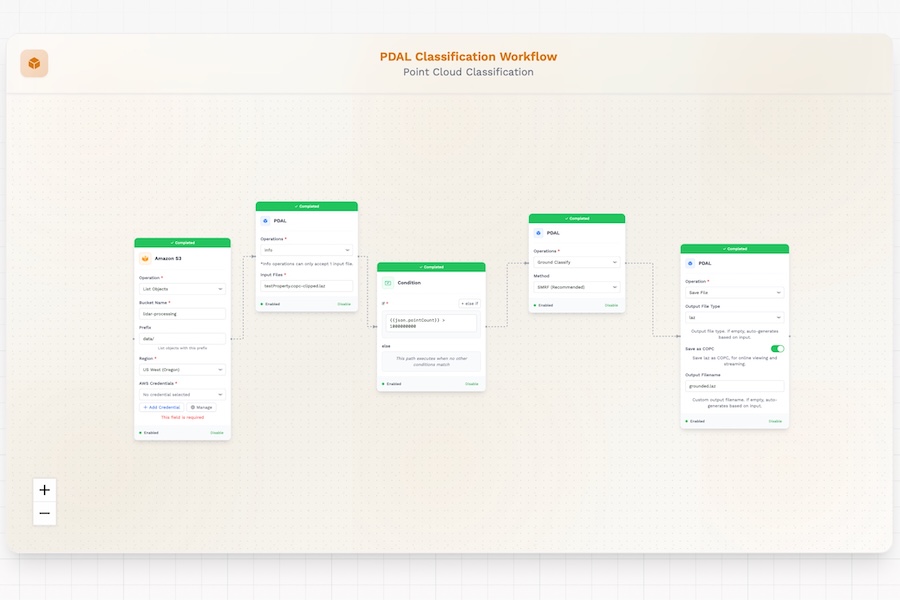Click the Output Filename field containing grounded.laz
The image size is (900, 600).
pos(734,386)
